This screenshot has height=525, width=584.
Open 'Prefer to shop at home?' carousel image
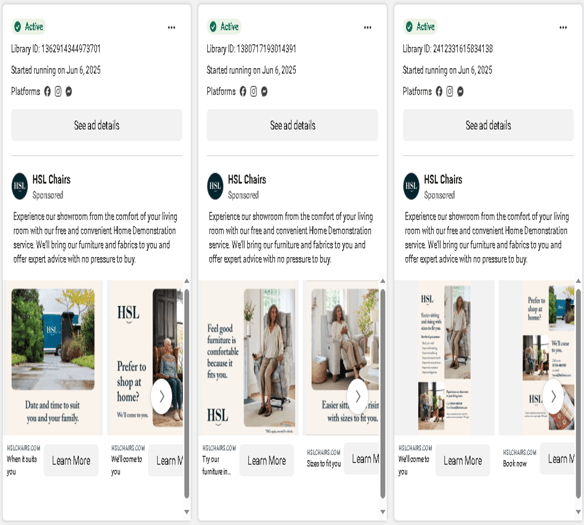(145, 357)
